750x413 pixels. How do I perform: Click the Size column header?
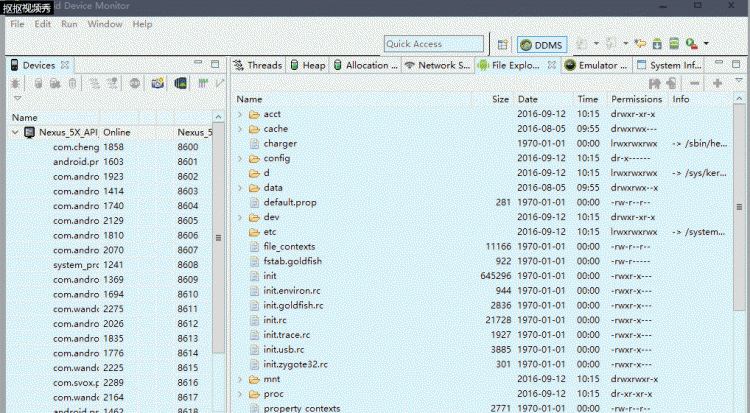[x=493, y=99]
